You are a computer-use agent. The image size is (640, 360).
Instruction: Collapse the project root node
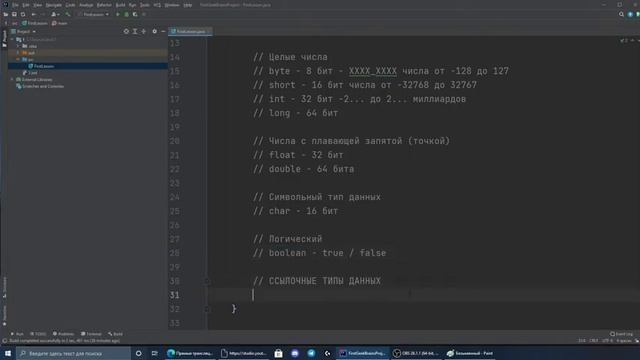pyautogui.click(x=12, y=40)
